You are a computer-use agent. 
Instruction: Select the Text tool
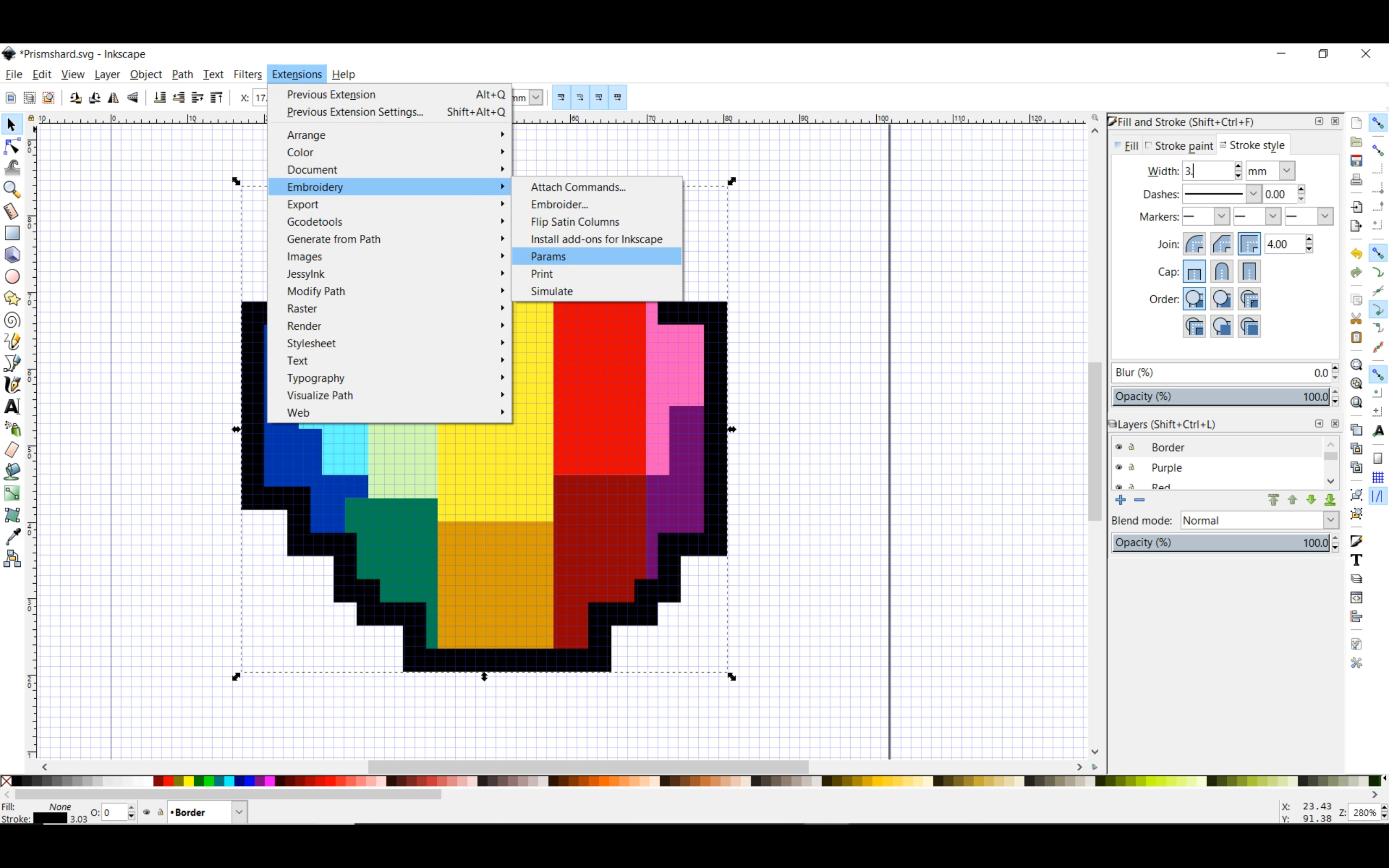pos(13,407)
